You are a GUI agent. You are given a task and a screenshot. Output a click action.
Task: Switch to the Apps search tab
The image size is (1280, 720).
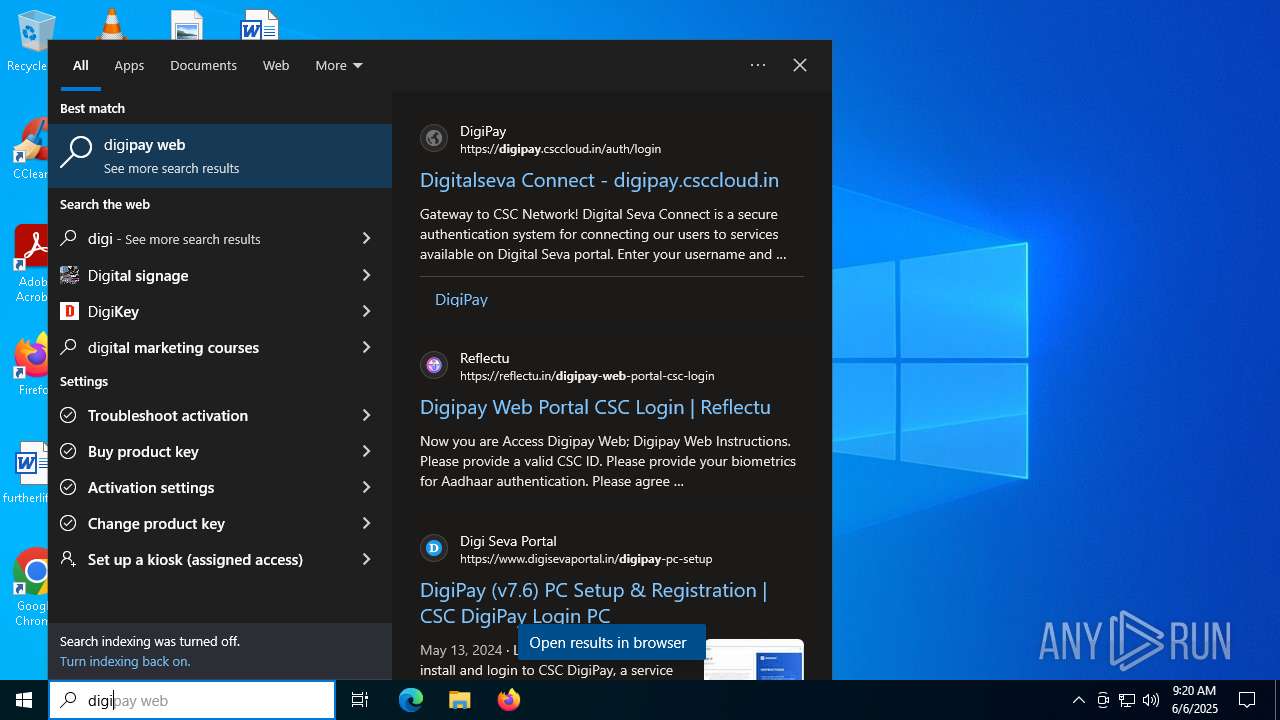[x=129, y=65]
